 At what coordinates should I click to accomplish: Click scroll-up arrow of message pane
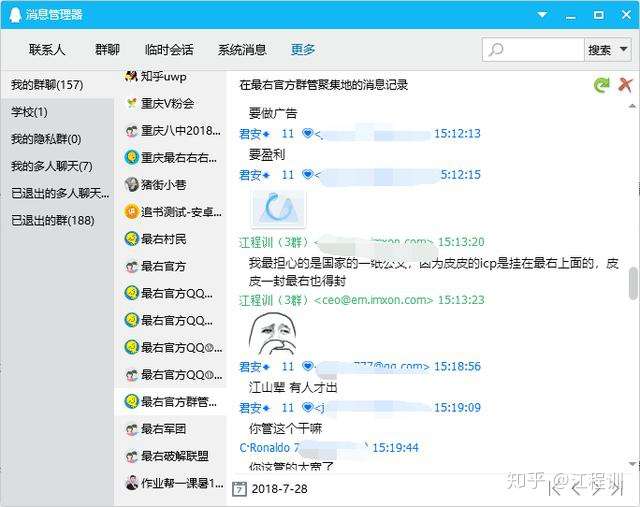(632, 106)
